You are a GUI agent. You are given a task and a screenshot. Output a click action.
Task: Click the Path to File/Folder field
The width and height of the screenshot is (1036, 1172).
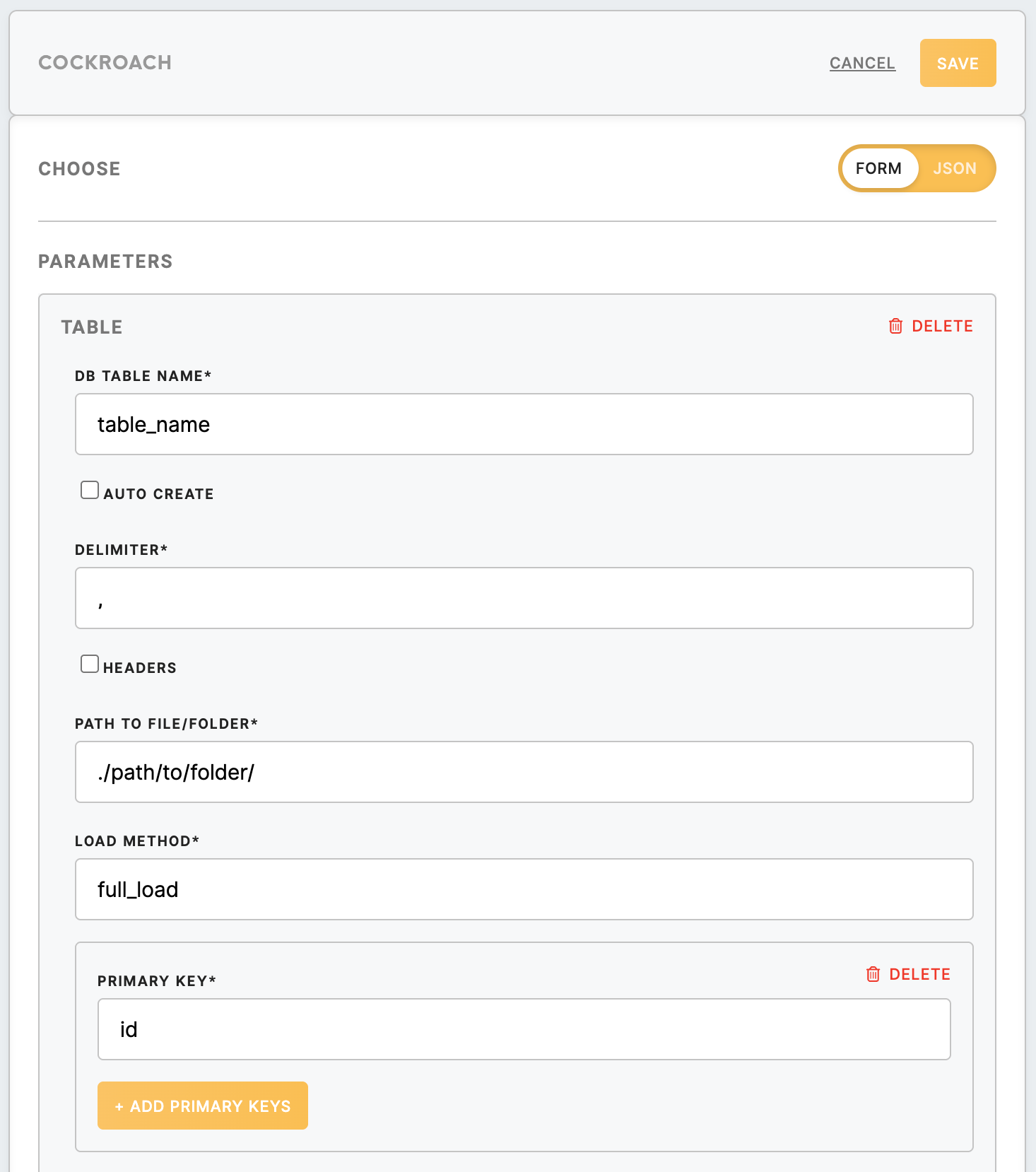click(x=524, y=772)
